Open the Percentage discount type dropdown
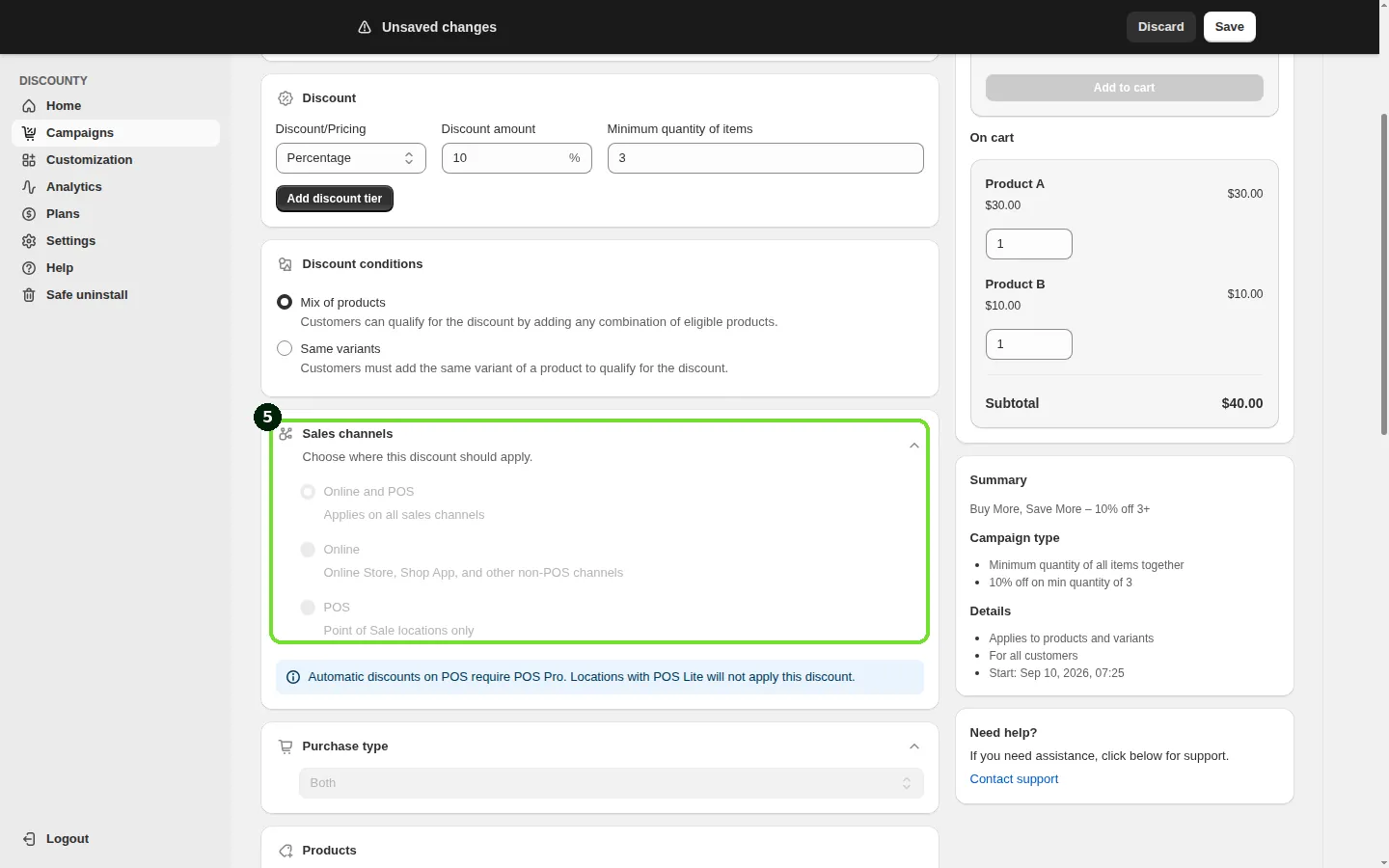The image size is (1389, 868). point(351,158)
